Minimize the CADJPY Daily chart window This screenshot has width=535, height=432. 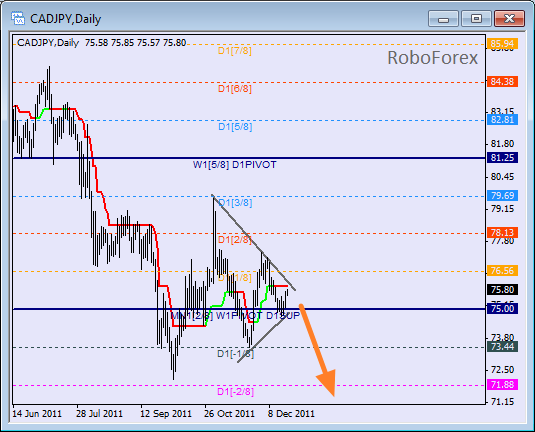pyautogui.click(x=443, y=18)
